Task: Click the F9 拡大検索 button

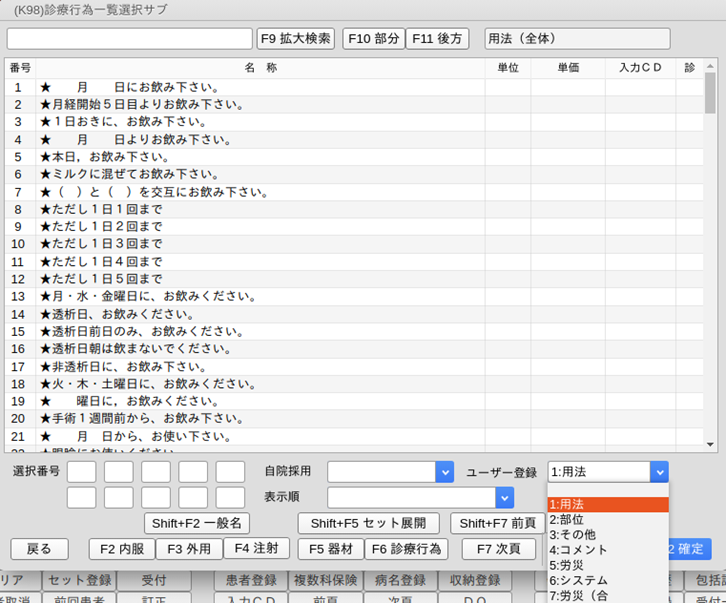Action: 296,39
